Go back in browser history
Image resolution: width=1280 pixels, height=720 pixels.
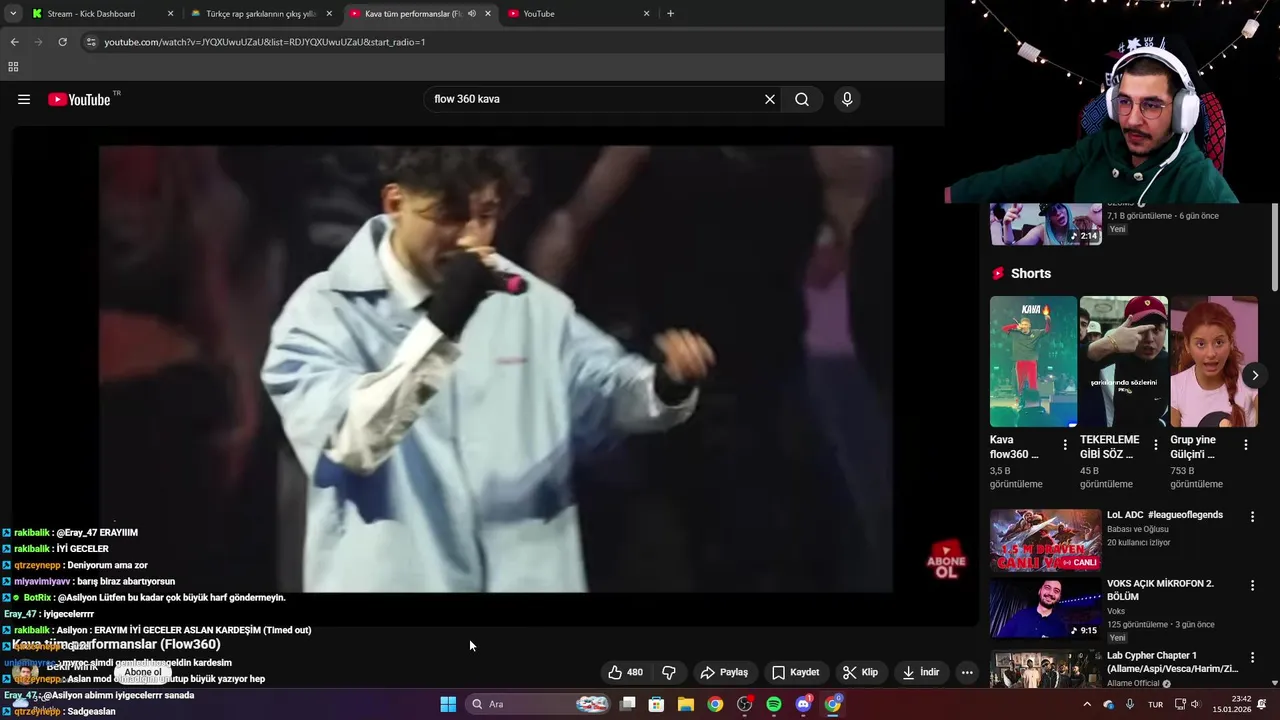point(14,42)
